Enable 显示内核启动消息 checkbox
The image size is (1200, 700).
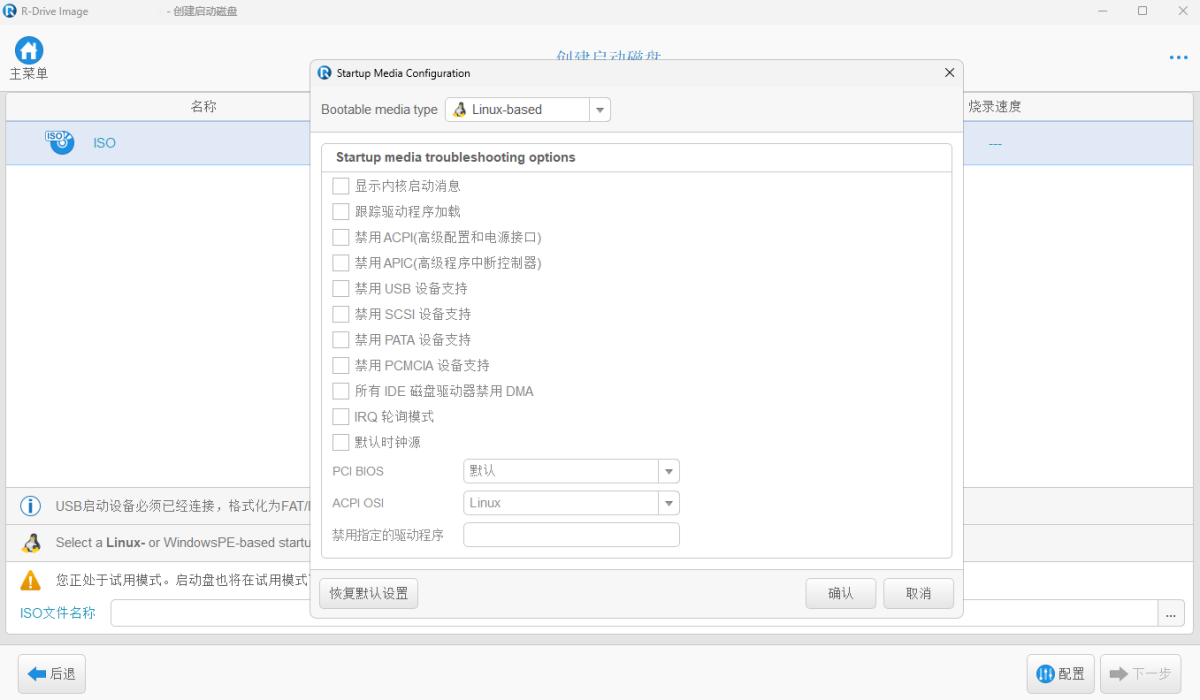tap(341, 186)
